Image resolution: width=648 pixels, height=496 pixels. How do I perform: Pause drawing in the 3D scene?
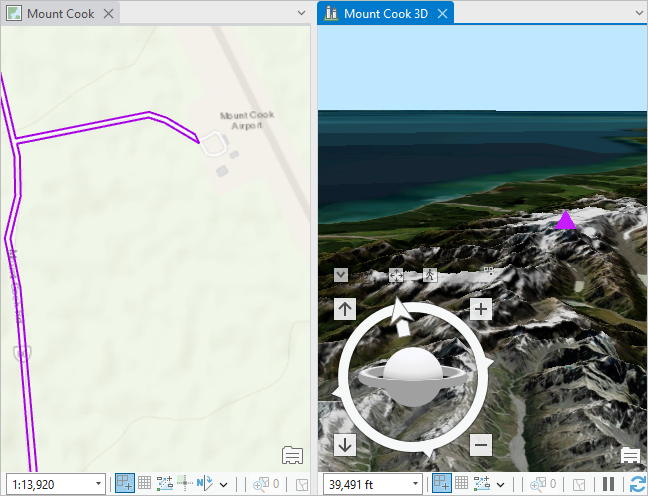[609, 484]
